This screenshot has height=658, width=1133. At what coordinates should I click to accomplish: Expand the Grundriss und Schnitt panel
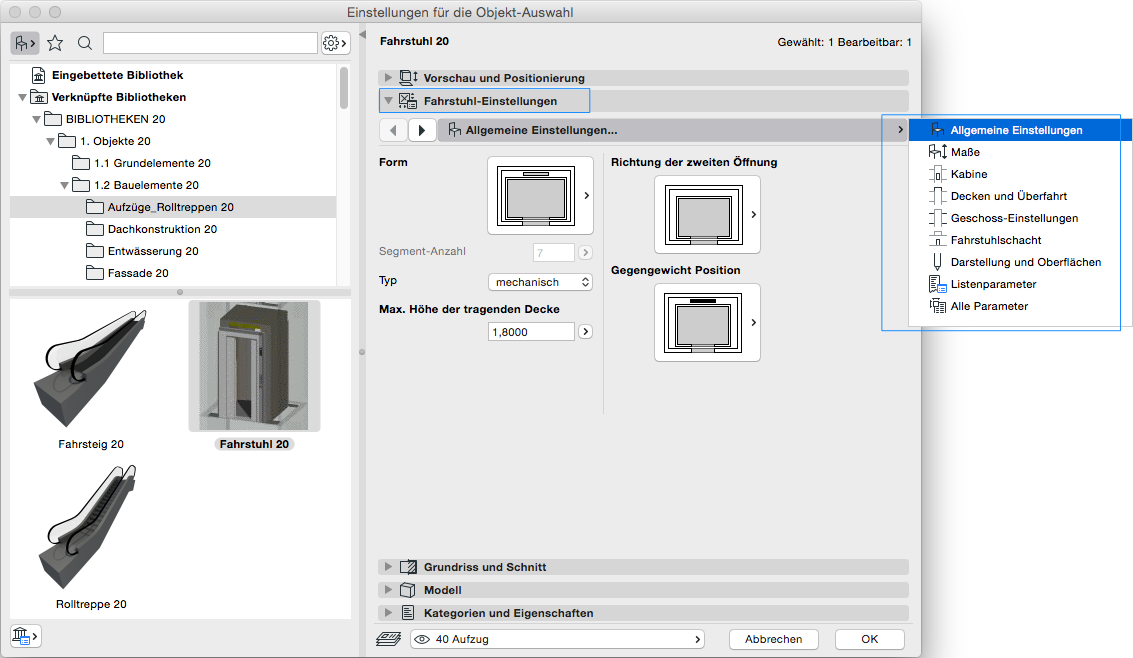[389, 567]
